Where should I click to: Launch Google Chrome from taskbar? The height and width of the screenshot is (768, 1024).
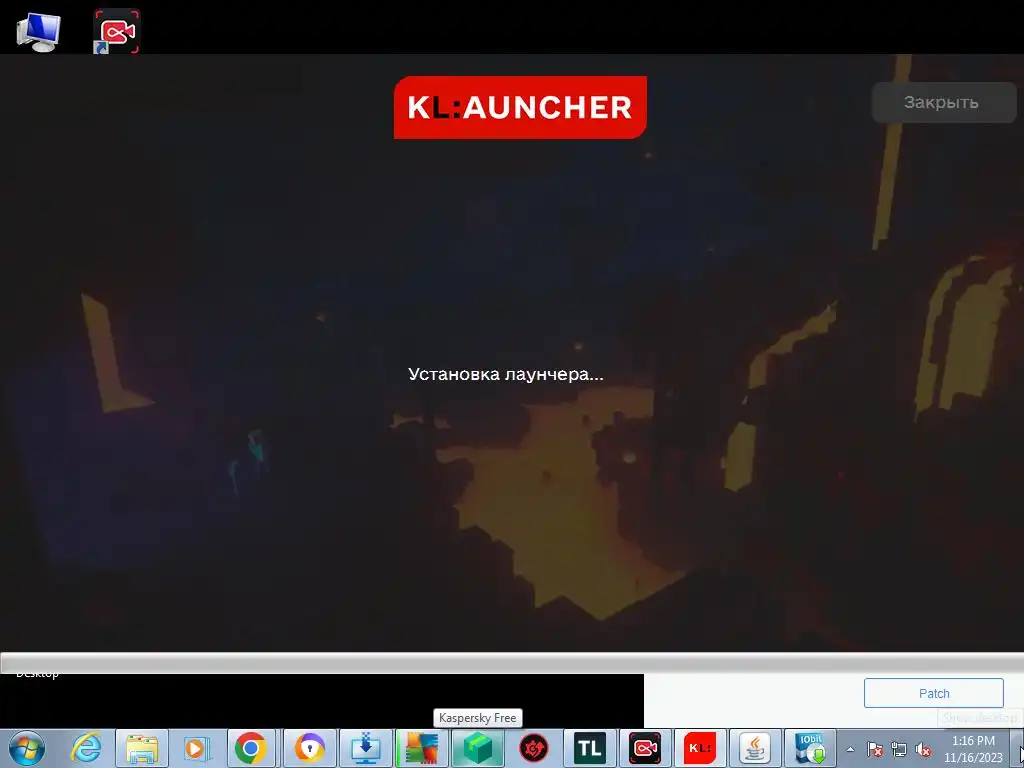coord(251,748)
